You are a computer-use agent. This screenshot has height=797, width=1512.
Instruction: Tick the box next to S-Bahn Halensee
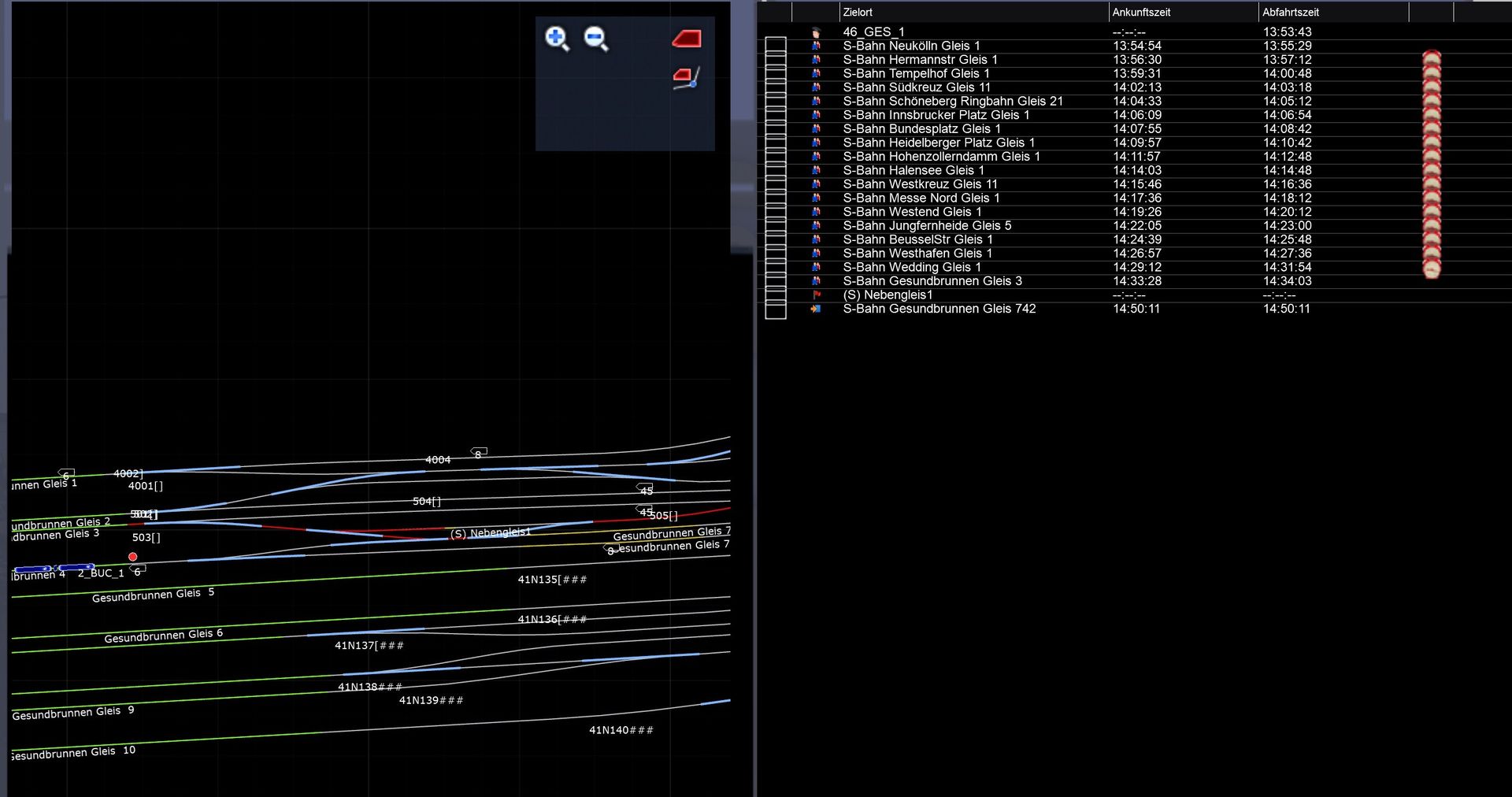[x=776, y=170]
